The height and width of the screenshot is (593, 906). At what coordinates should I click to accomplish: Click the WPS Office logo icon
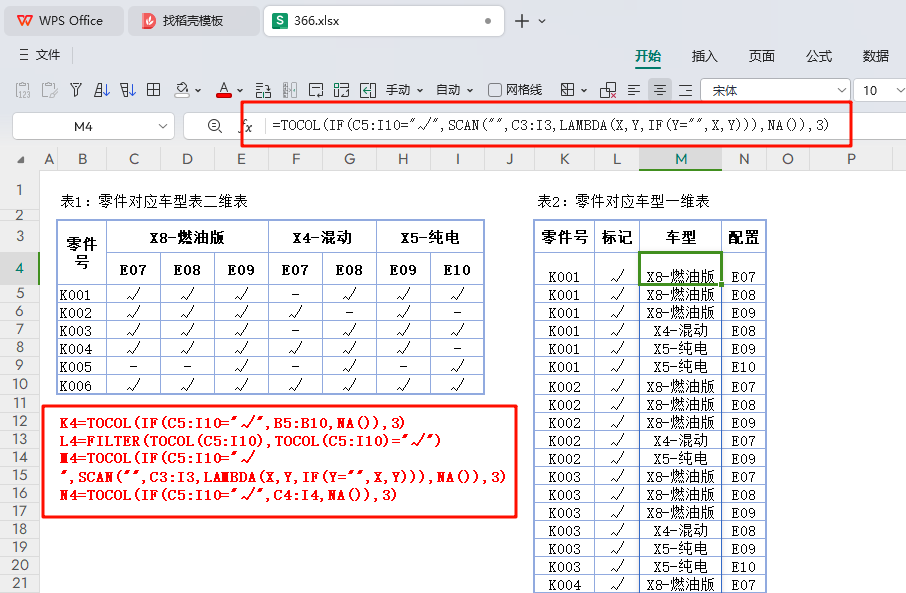click(25, 21)
